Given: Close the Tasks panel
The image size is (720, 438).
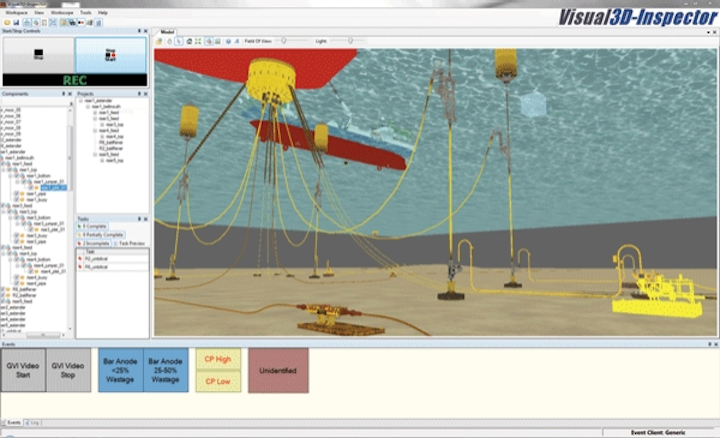Looking at the screenshot, I should [x=146, y=219].
